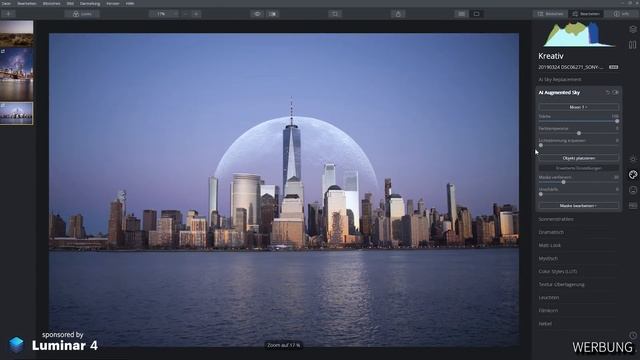This screenshot has height=360, width=640.
Task: Expand the Filmkorn tool
Action: coord(548,311)
